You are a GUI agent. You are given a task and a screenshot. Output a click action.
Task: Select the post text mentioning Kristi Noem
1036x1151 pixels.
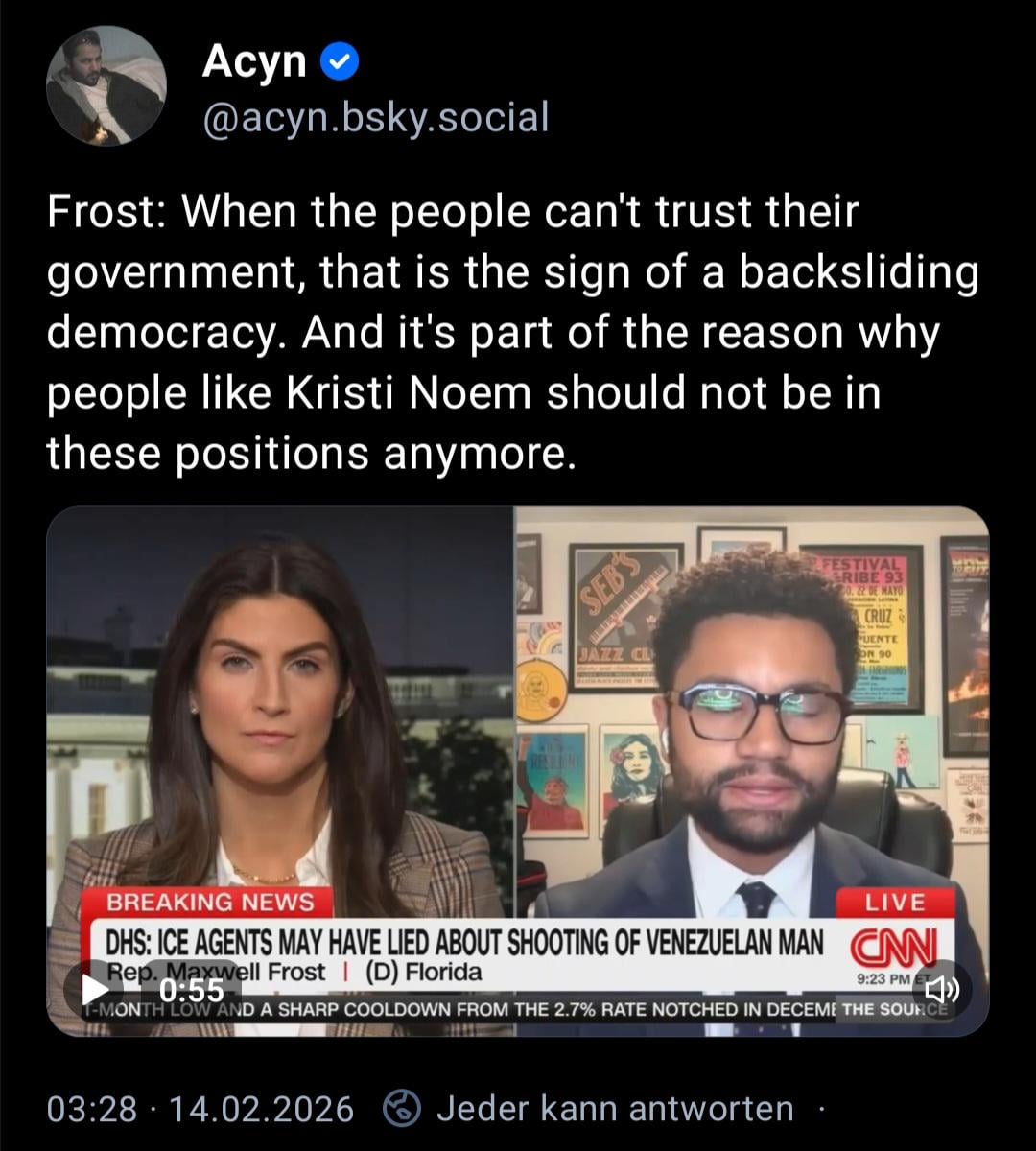tap(511, 332)
